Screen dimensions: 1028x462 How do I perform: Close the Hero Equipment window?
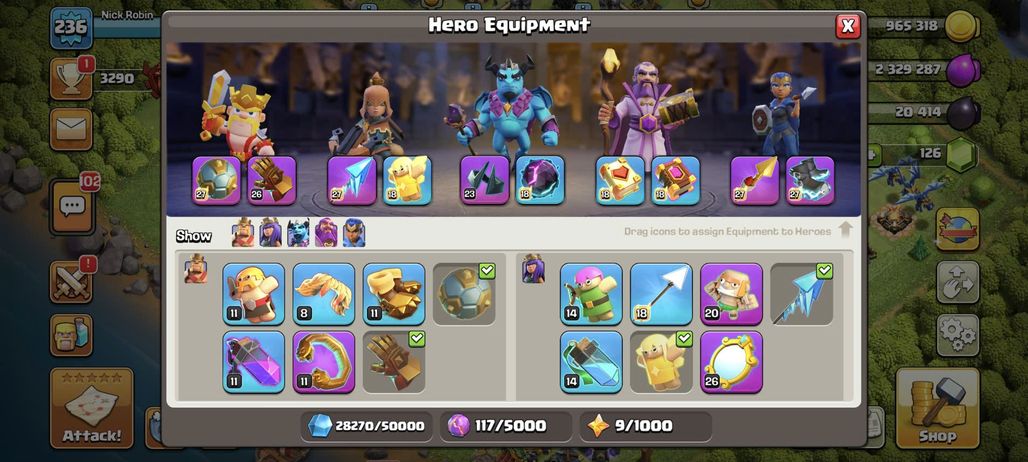(848, 26)
